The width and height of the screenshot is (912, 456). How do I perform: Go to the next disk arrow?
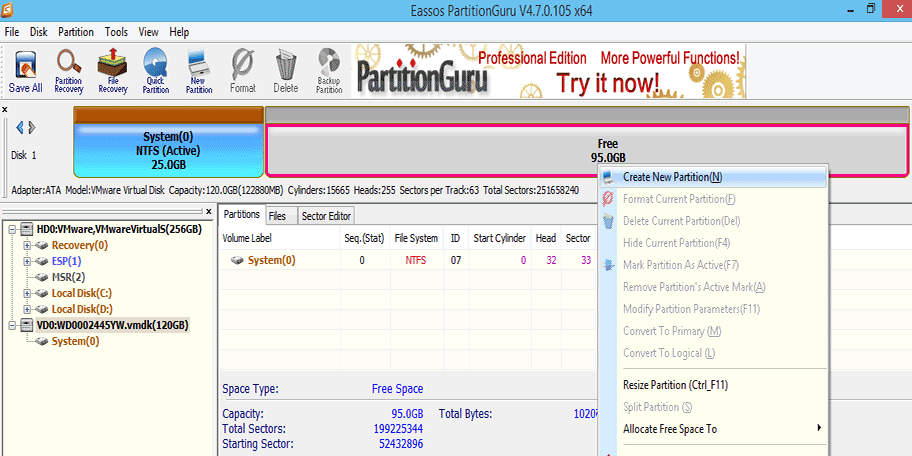coord(32,127)
